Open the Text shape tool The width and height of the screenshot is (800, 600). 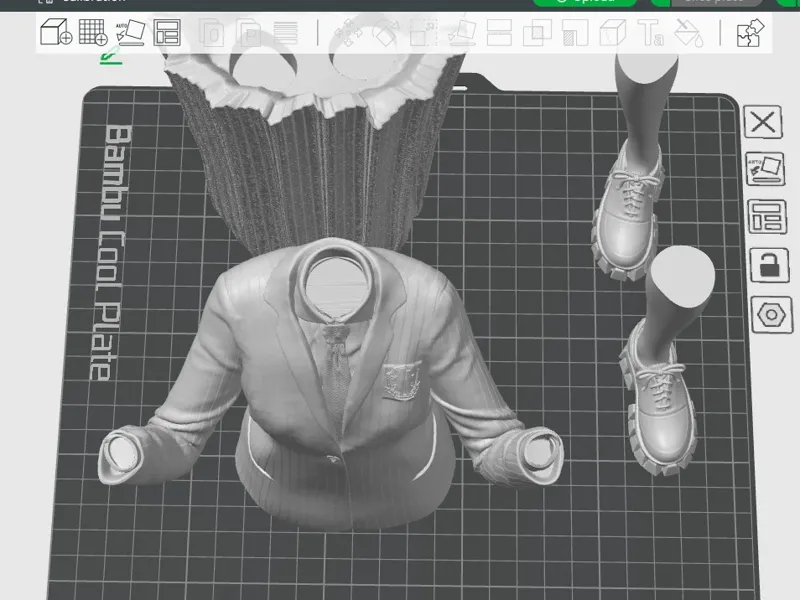pyautogui.click(x=651, y=33)
